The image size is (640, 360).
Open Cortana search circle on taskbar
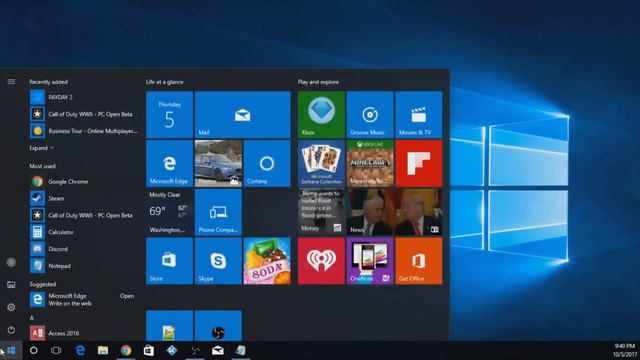tap(33, 350)
